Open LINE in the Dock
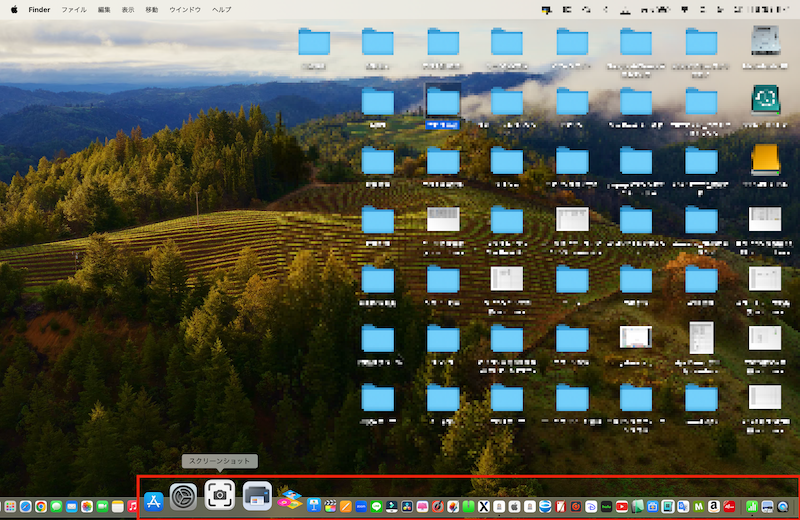Viewport: 800px width, 520px height. click(x=377, y=506)
